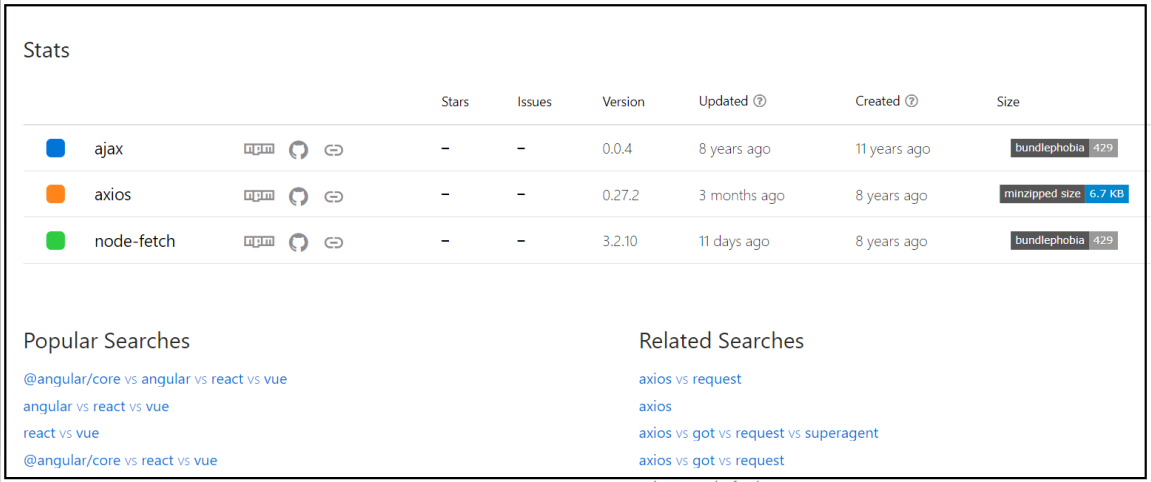
Task: Click the orange axios color swatch
Action: [55, 194]
